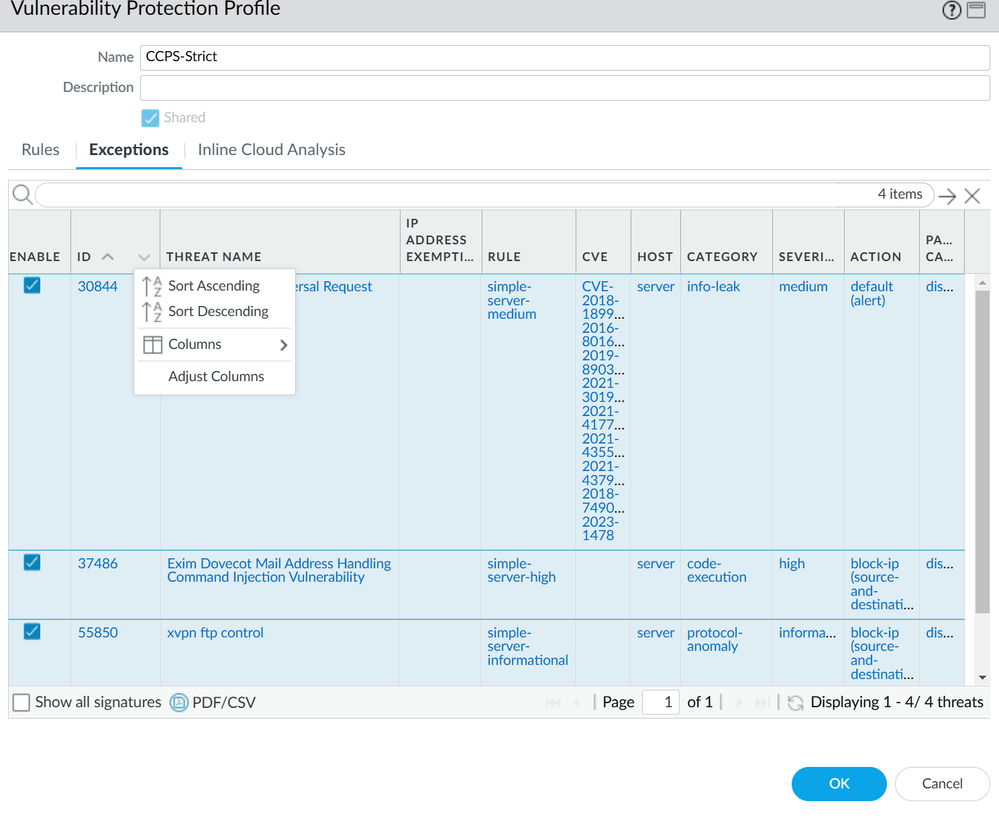Image resolution: width=999 pixels, height=820 pixels.
Task: Choose Sort Descending from the menu
Action: tap(217, 311)
